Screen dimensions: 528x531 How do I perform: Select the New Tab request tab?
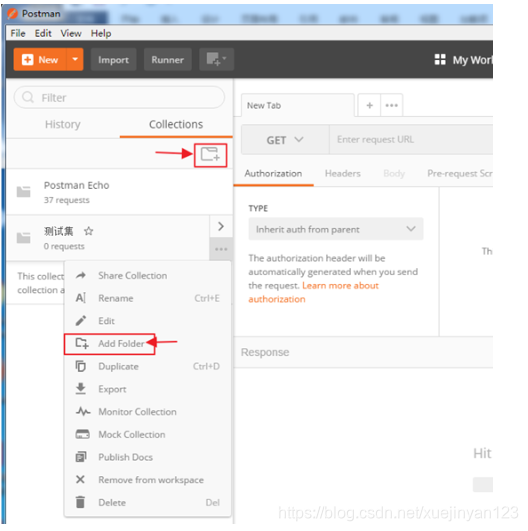pos(298,105)
